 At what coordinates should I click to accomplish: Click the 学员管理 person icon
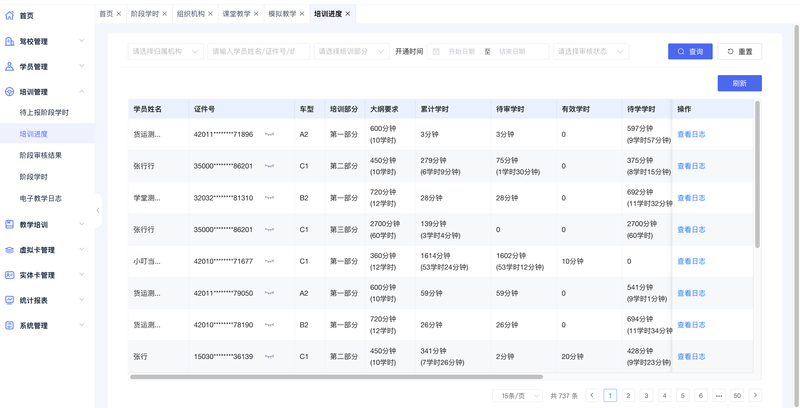pos(9,66)
